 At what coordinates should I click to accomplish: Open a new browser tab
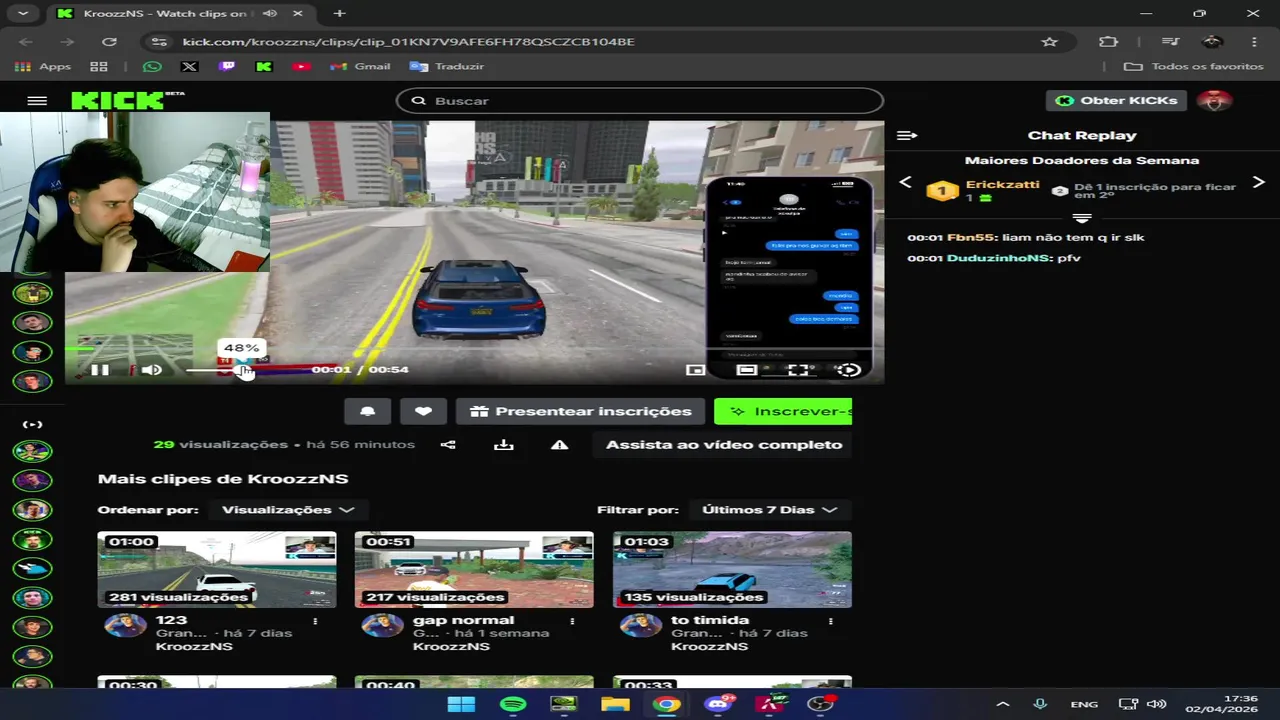(x=340, y=14)
